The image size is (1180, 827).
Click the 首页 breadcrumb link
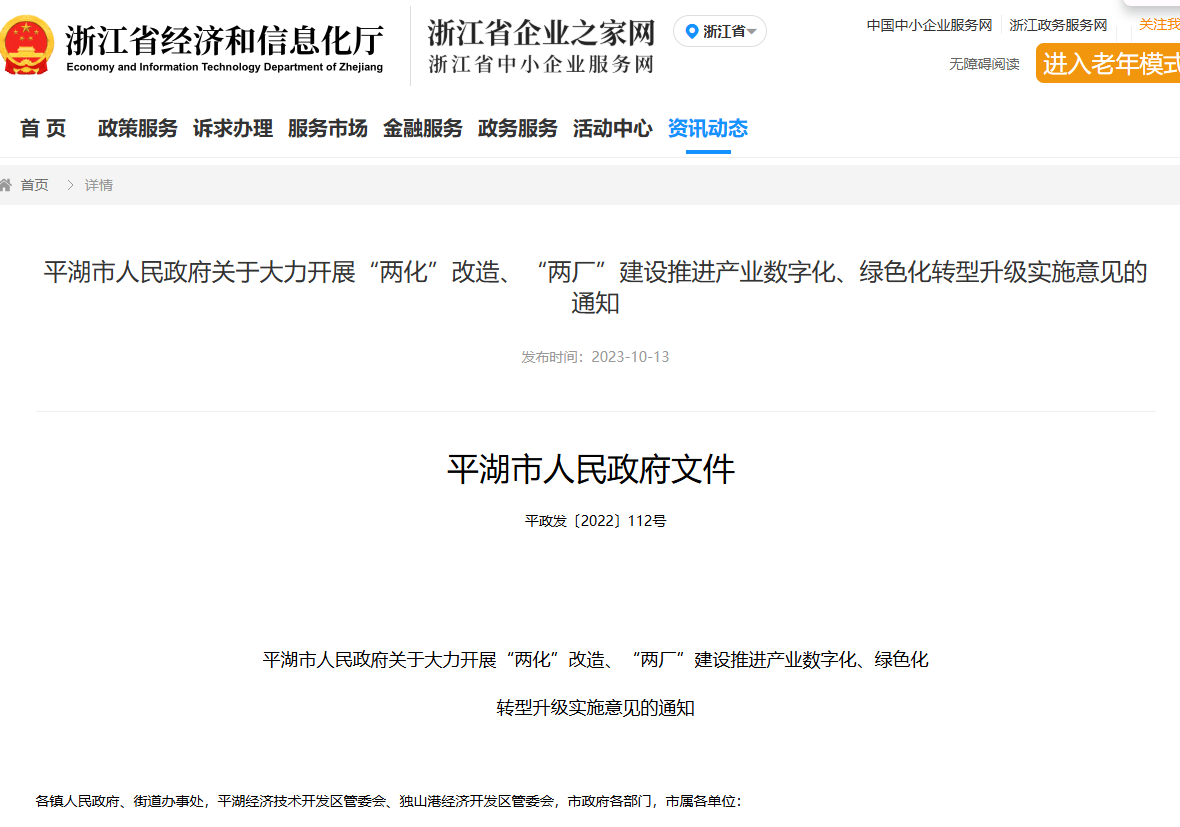(34, 184)
